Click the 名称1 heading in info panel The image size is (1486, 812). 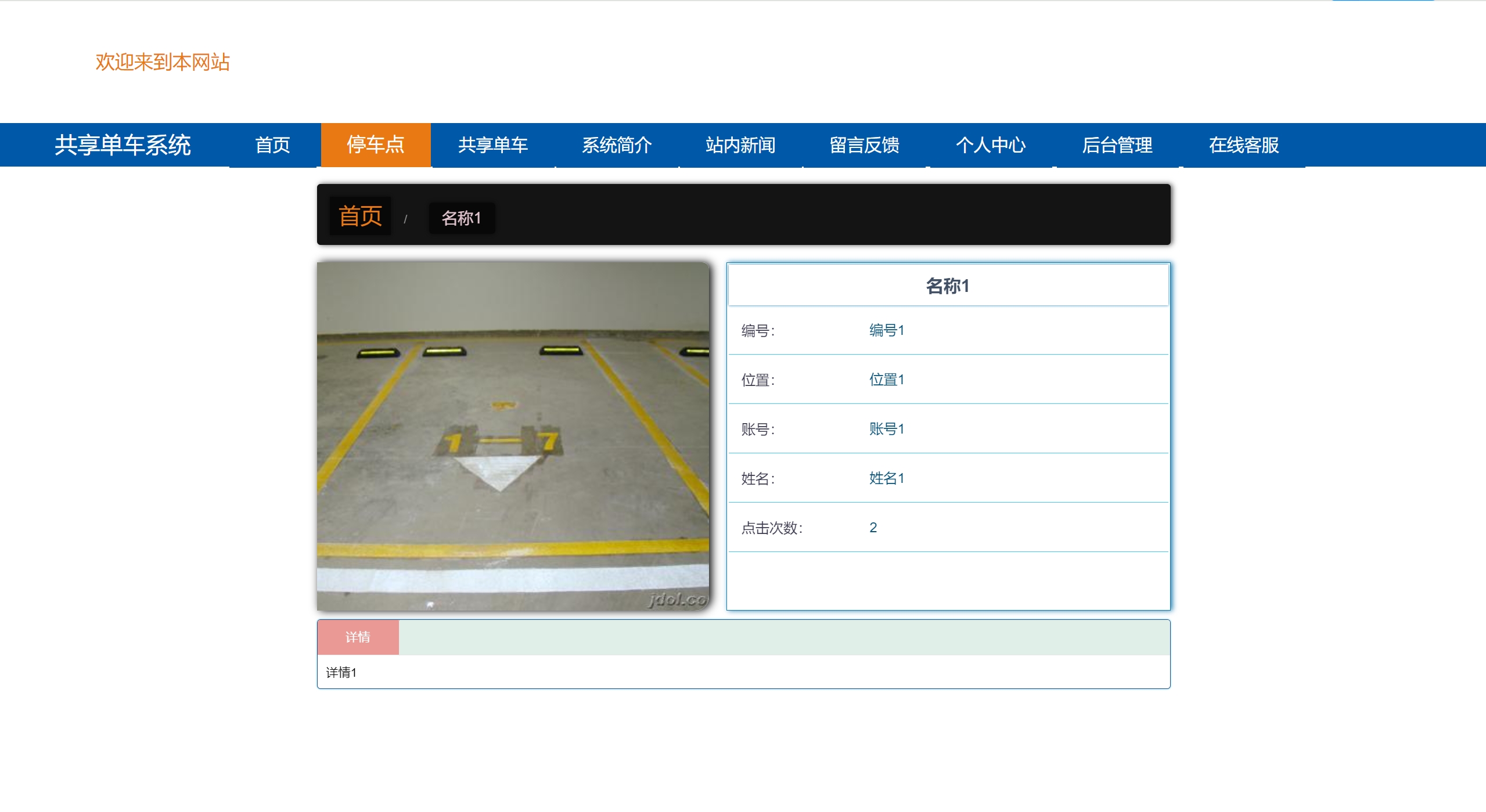(x=948, y=286)
